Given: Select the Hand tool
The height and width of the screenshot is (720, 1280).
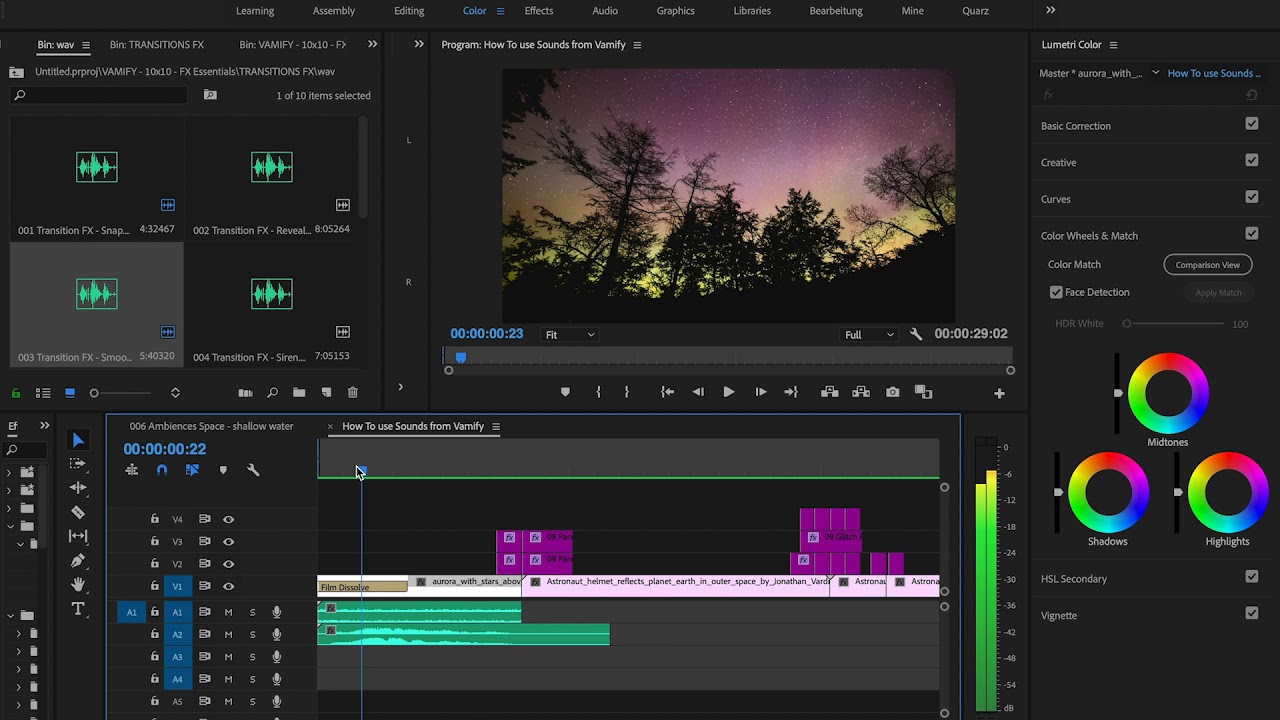Looking at the screenshot, I should (78, 585).
